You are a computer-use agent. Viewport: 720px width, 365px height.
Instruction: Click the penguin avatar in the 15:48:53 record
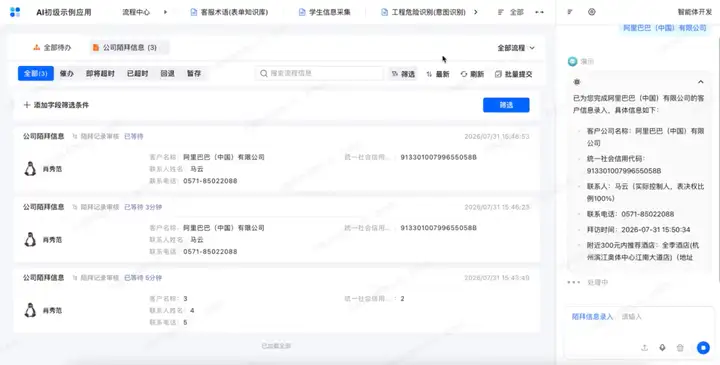click(30, 169)
